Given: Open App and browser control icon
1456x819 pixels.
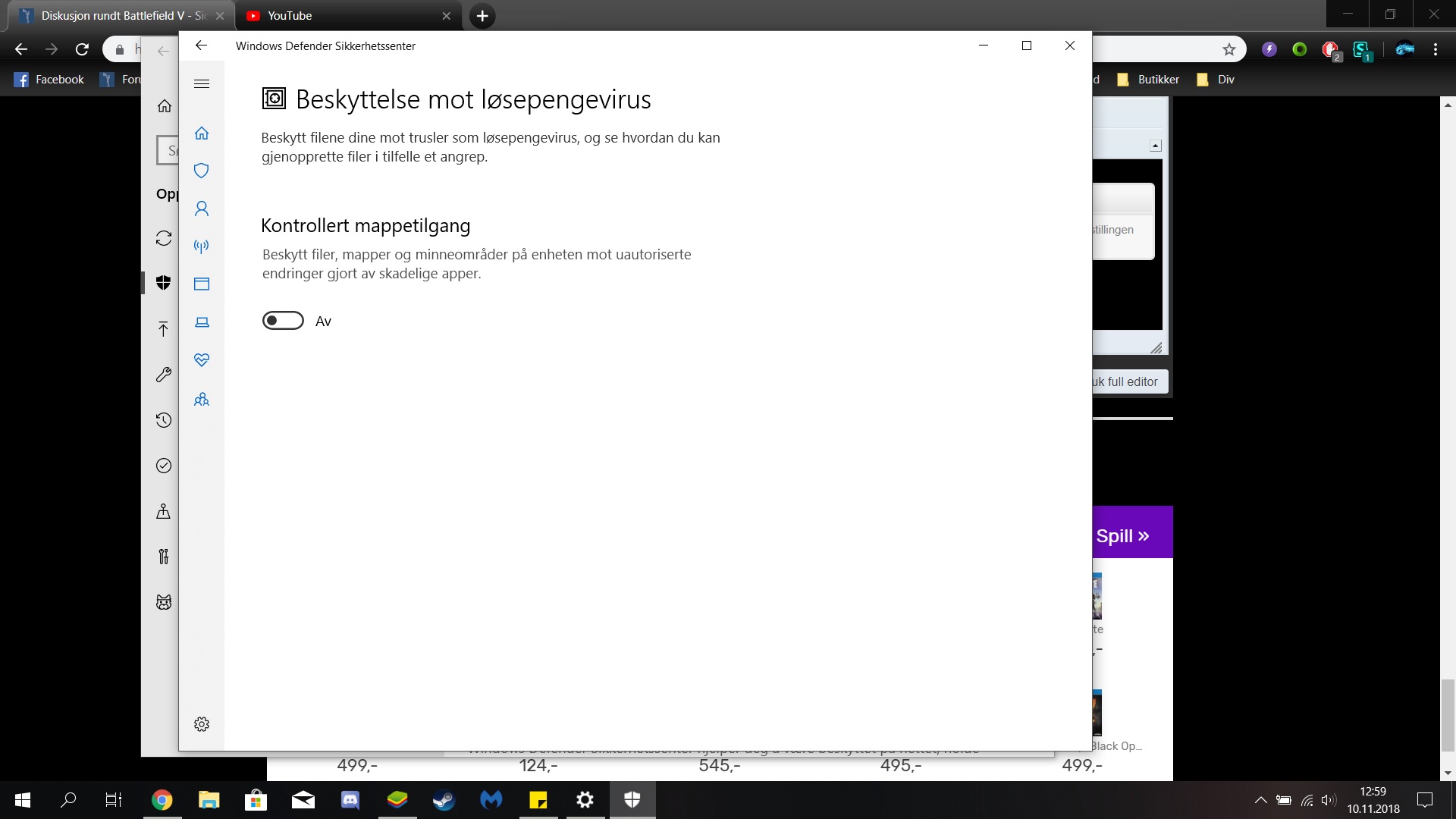Looking at the screenshot, I should tap(202, 284).
